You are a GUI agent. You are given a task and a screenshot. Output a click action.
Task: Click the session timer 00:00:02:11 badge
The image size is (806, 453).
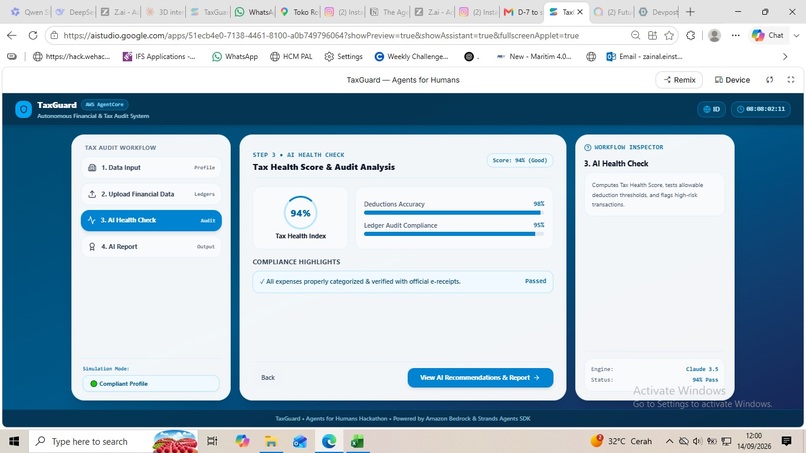[x=761, y=109]
